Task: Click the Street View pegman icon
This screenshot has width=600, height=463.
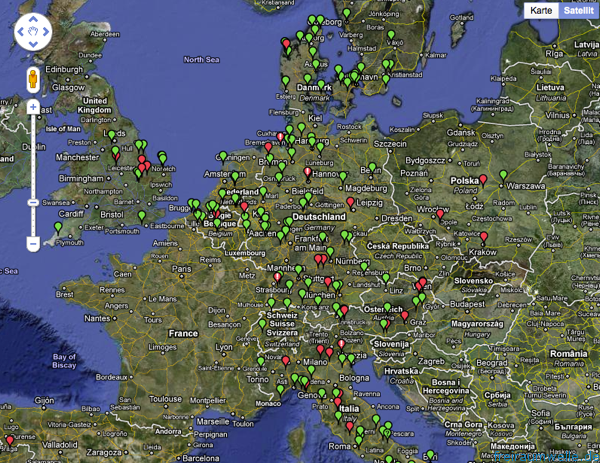Action: pyautogui.click(x=33, y=80)
